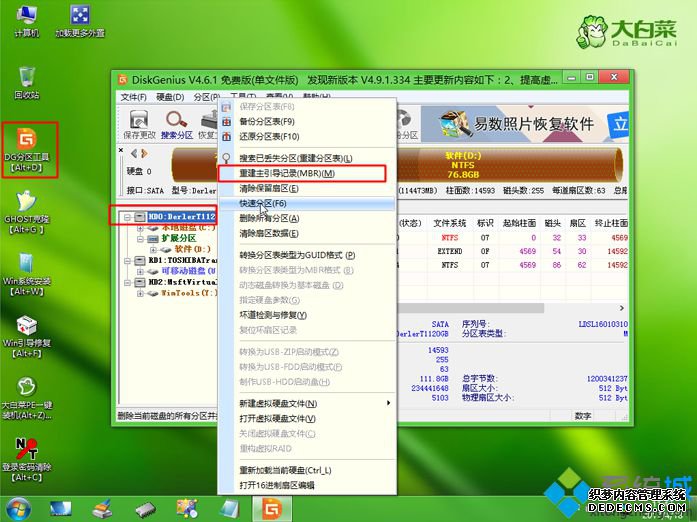Select HD0:DerlerT112 disk in tree
This screenshot has height=522, width=697.
181,217
